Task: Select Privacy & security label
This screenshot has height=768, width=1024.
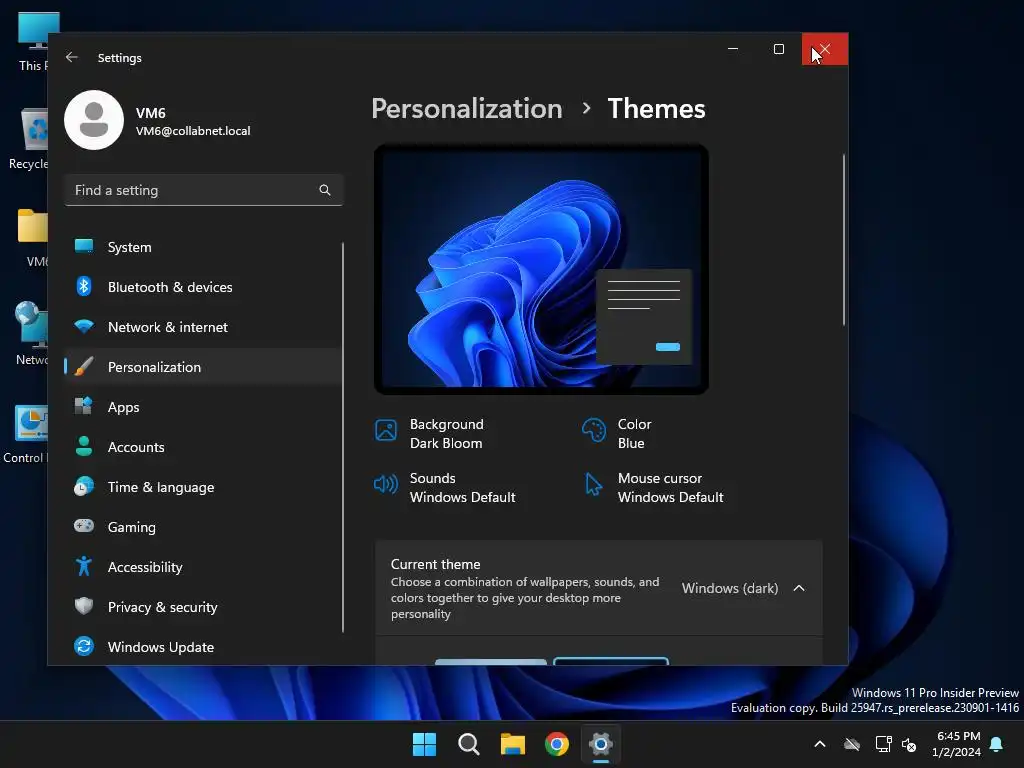Action: tap(163, 607)
